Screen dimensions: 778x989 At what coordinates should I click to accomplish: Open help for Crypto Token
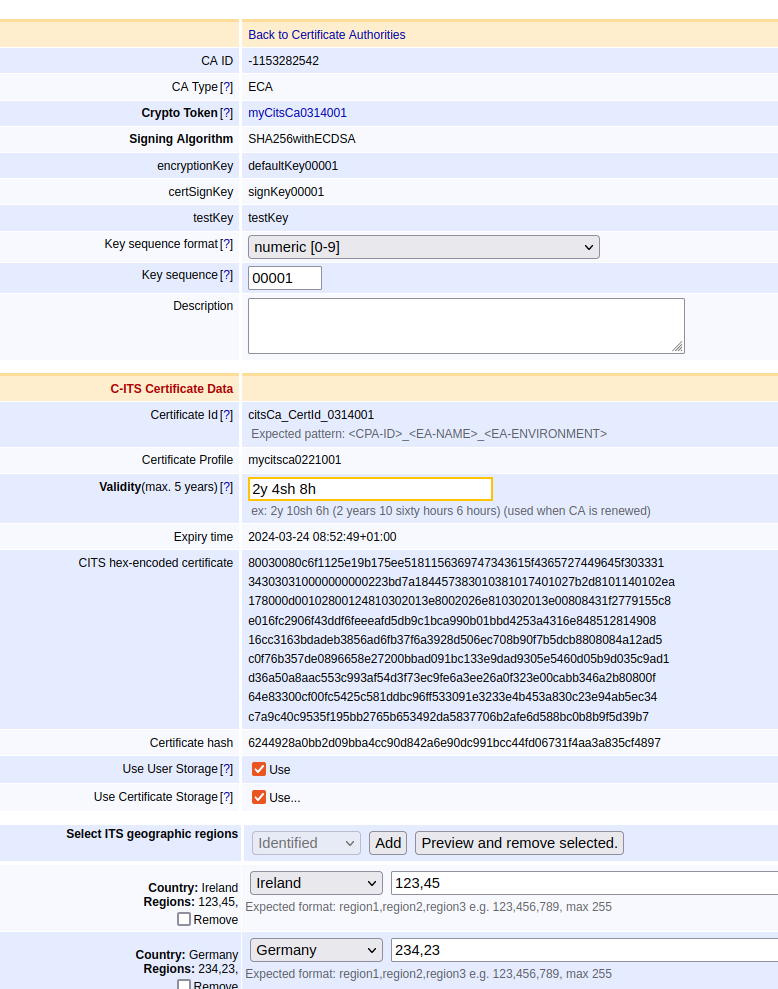[x=226, y=113]
